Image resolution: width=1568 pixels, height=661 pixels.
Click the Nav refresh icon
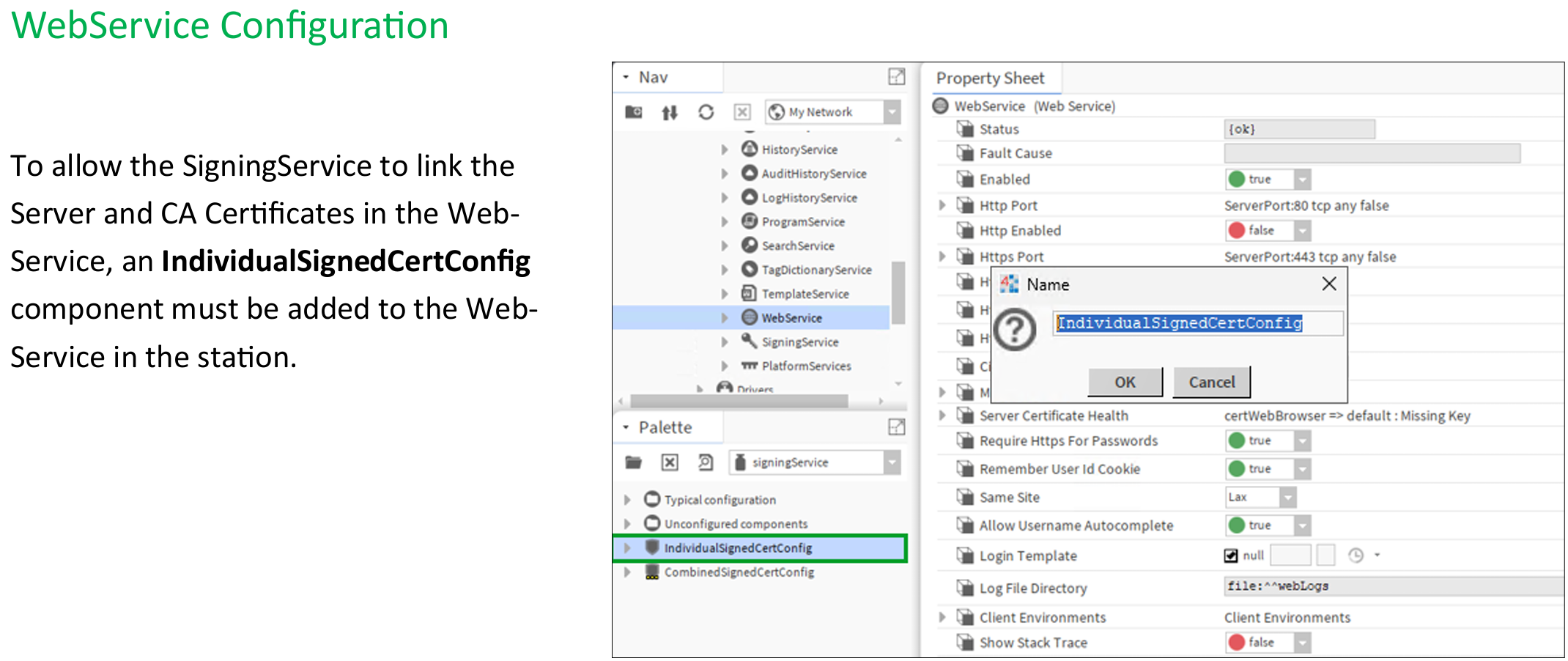click(706, 112)
